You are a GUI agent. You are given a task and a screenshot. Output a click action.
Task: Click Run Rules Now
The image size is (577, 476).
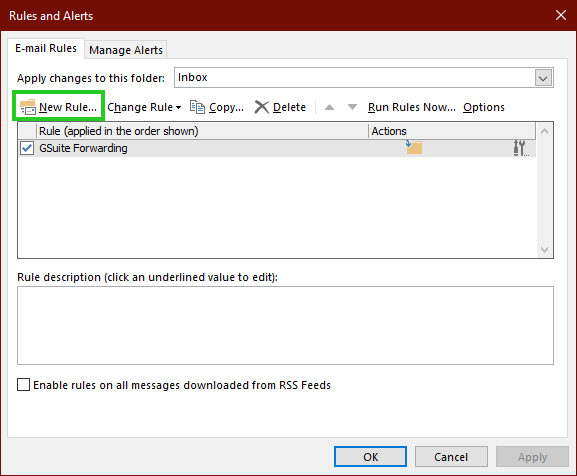(412, 107)
